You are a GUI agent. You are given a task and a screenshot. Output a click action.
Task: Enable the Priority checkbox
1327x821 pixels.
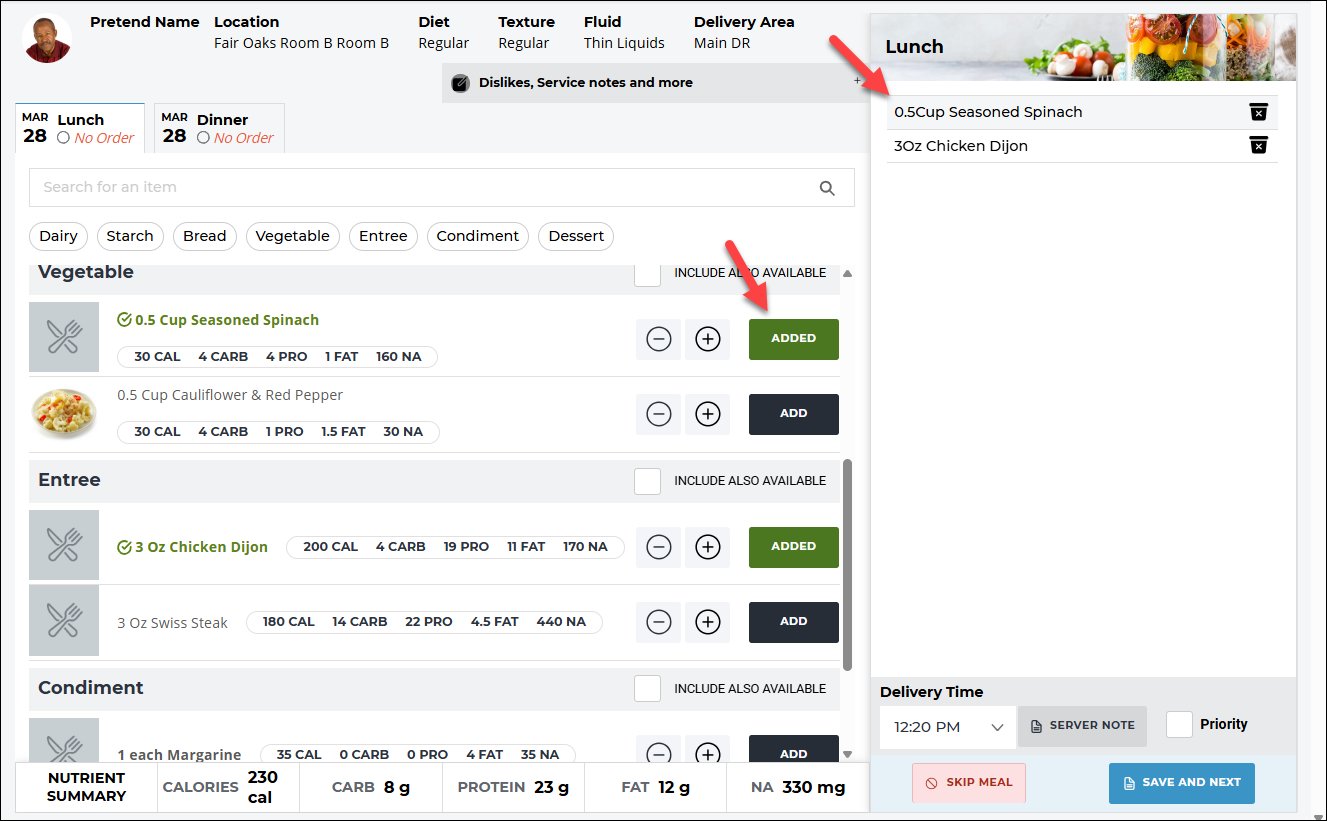[1180, 725]
